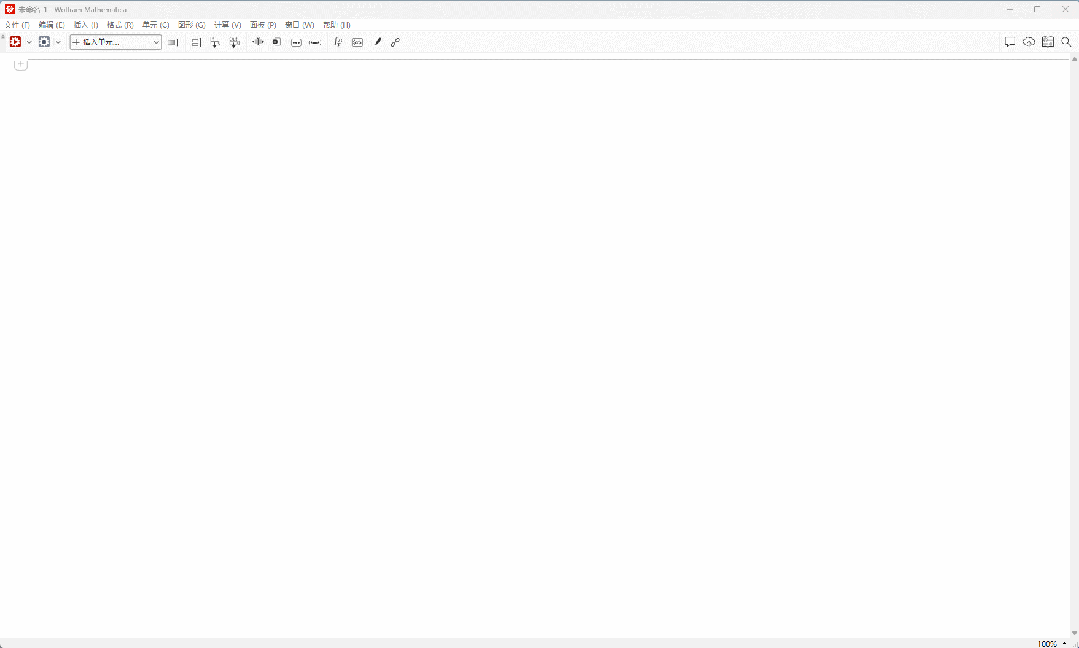
Task: Open the cell style combo box
Action: click(116, 42)
